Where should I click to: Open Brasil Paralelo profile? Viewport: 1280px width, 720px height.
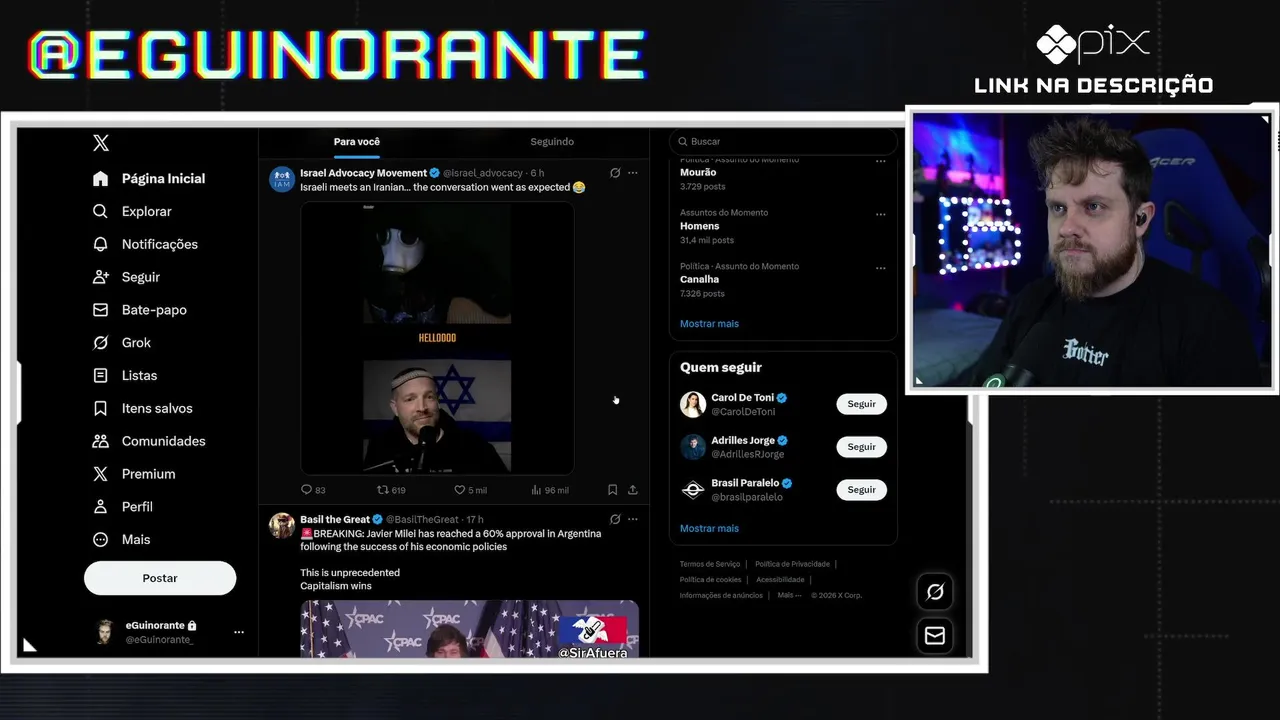pos(745,484)
